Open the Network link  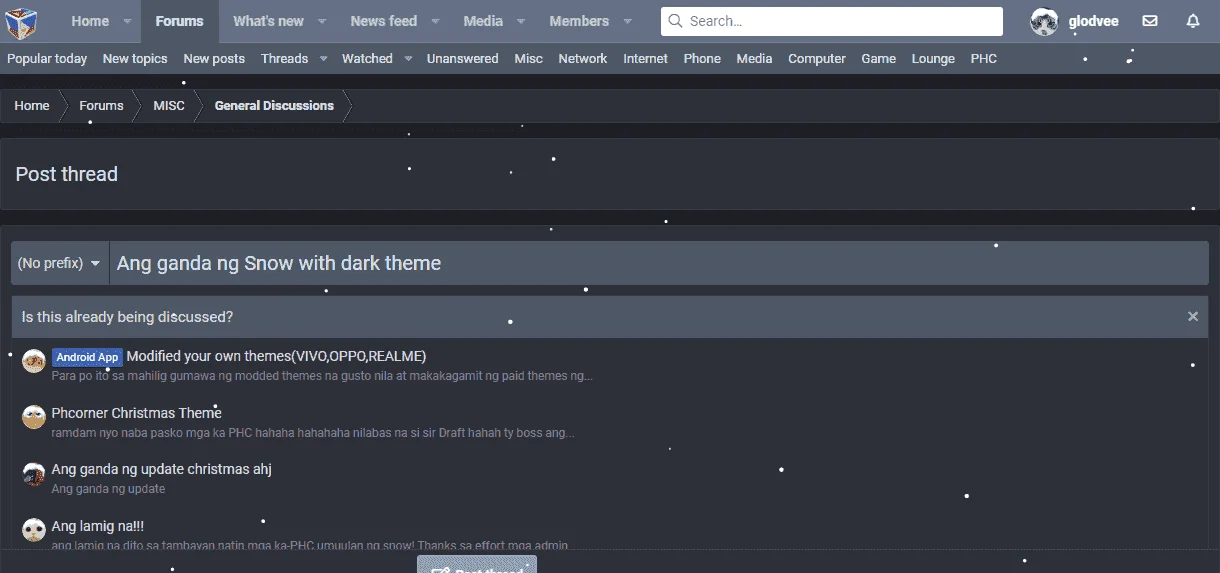(x=583, y=59)
